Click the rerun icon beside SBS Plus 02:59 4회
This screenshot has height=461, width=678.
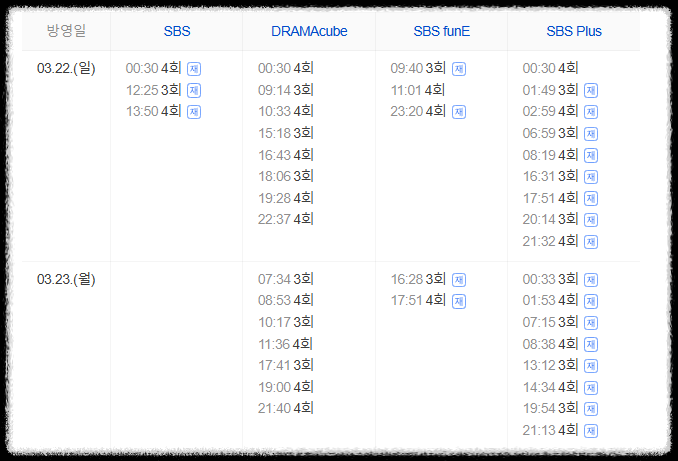click(x=591, y=112)
